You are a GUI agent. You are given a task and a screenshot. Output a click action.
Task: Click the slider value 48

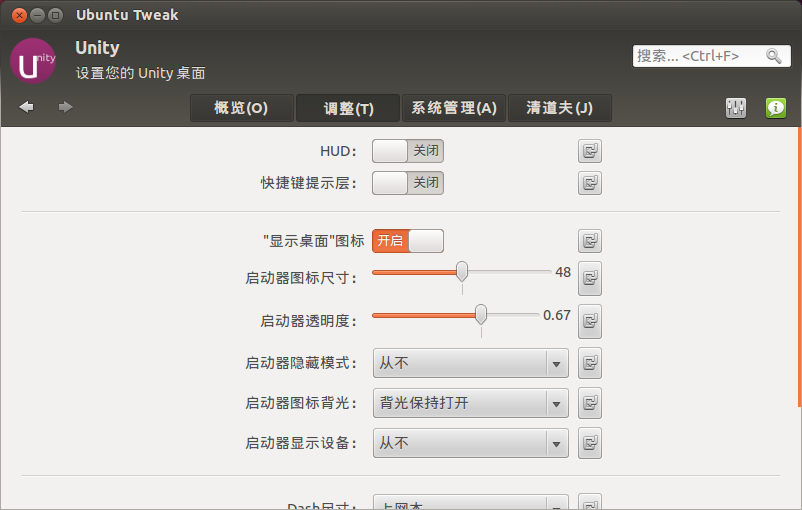[563, 272]
